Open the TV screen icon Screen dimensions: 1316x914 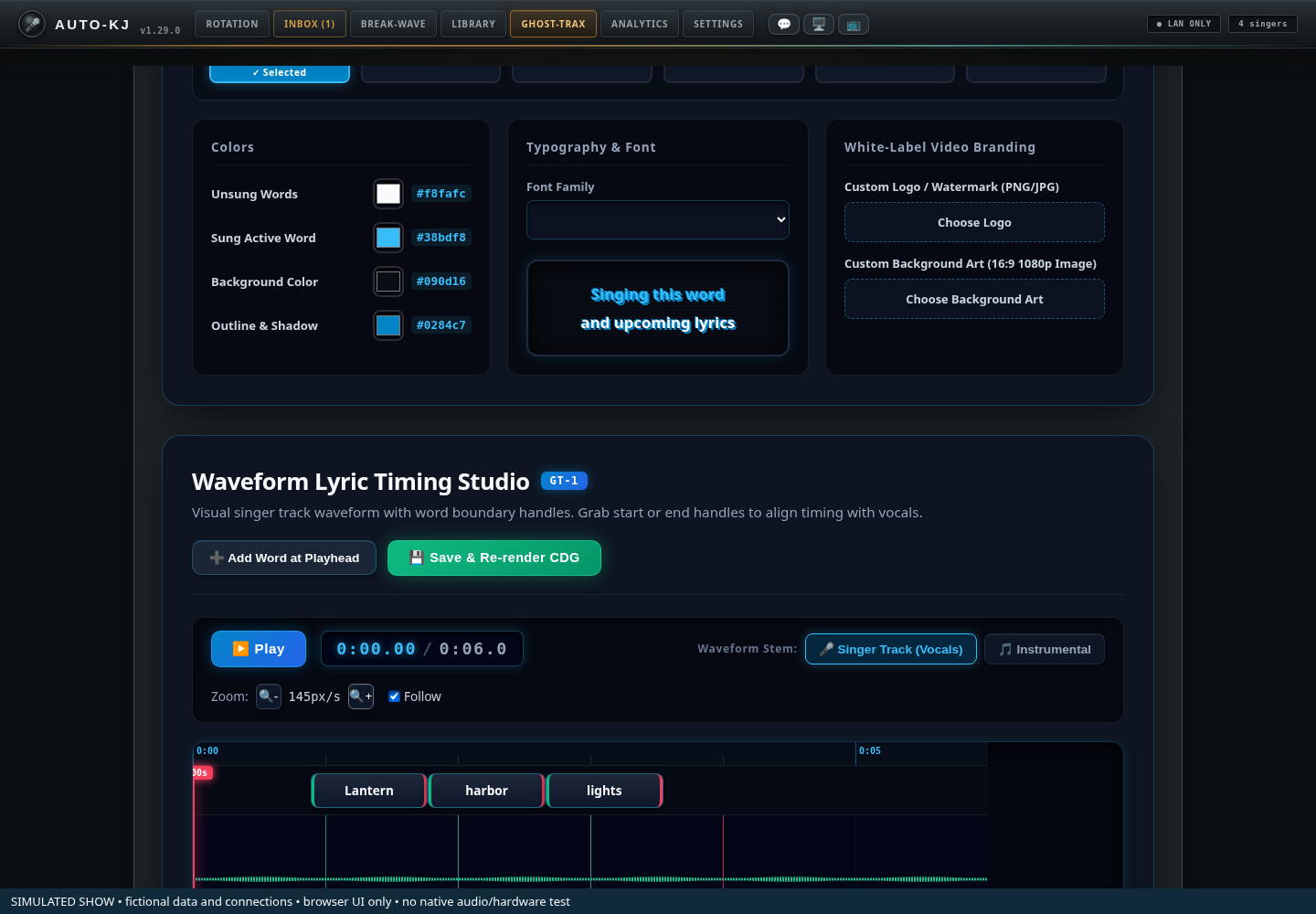(854, 25)
